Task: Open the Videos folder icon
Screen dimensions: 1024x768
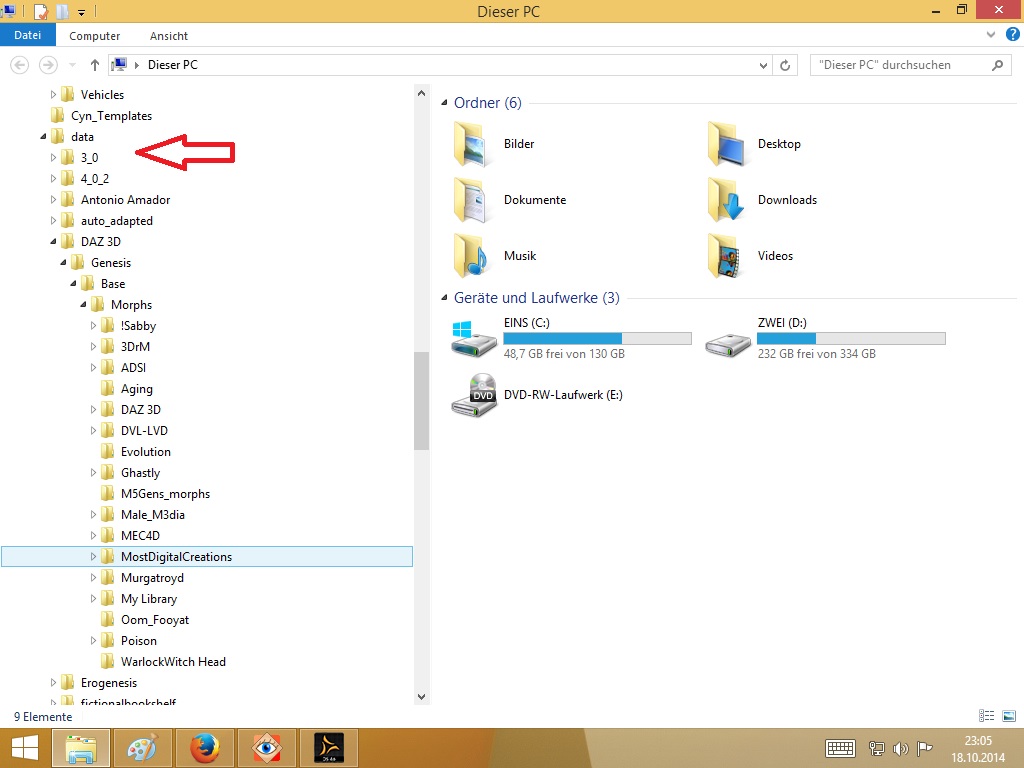Action: [726, 256]
